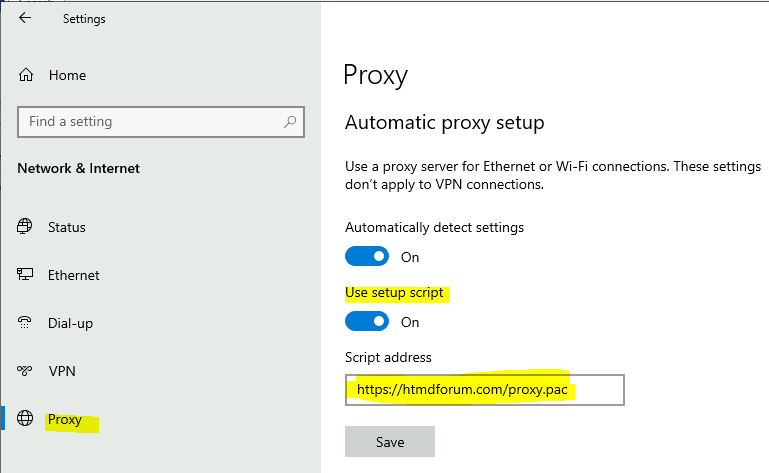Click the Status globe icon
The image size is (769, 473).
[26, 227]
